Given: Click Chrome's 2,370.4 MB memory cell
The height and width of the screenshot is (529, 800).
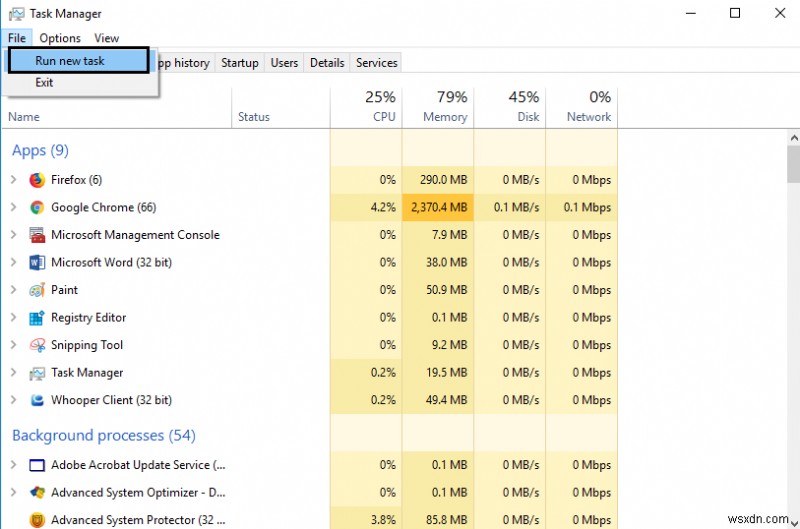Looking at the screenshot, I should pos(438,208).
